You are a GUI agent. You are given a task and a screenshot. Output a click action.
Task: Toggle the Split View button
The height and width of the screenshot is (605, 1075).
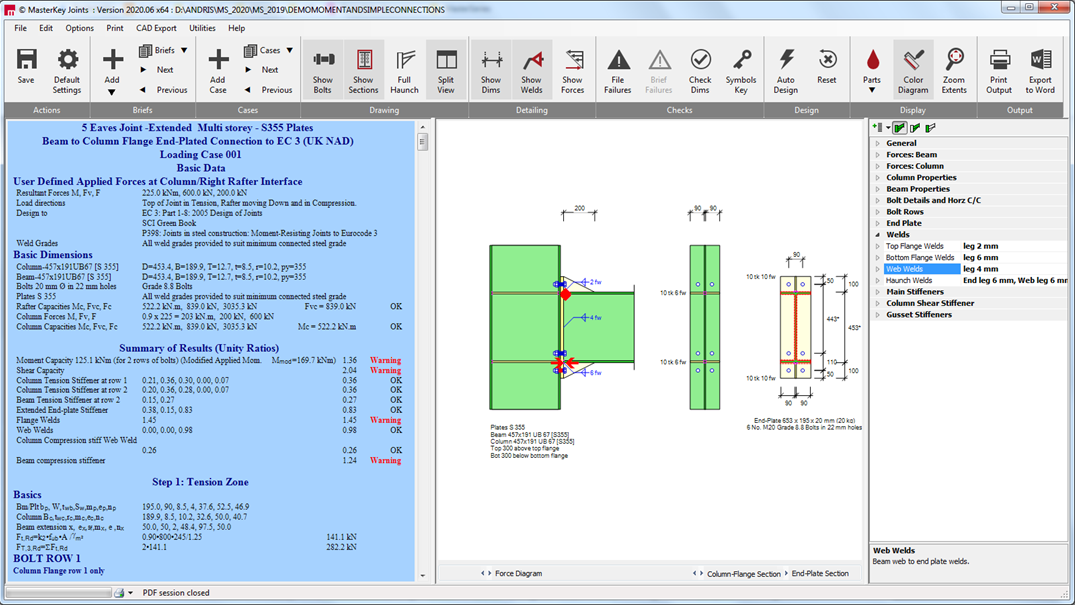pyautogui.click(x=446, y=70)
